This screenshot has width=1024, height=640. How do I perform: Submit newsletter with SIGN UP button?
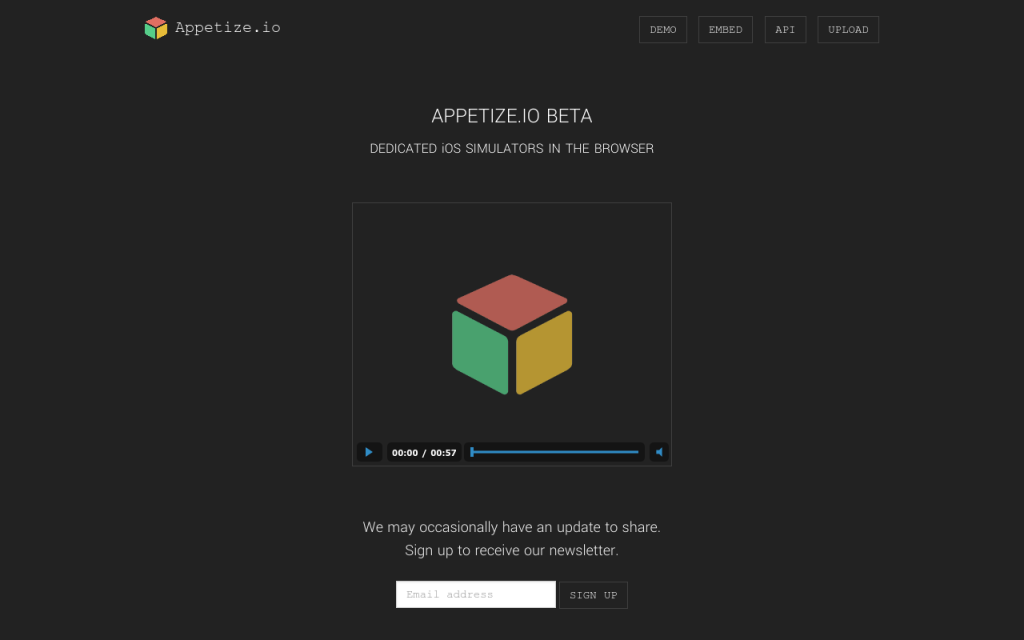593,595
